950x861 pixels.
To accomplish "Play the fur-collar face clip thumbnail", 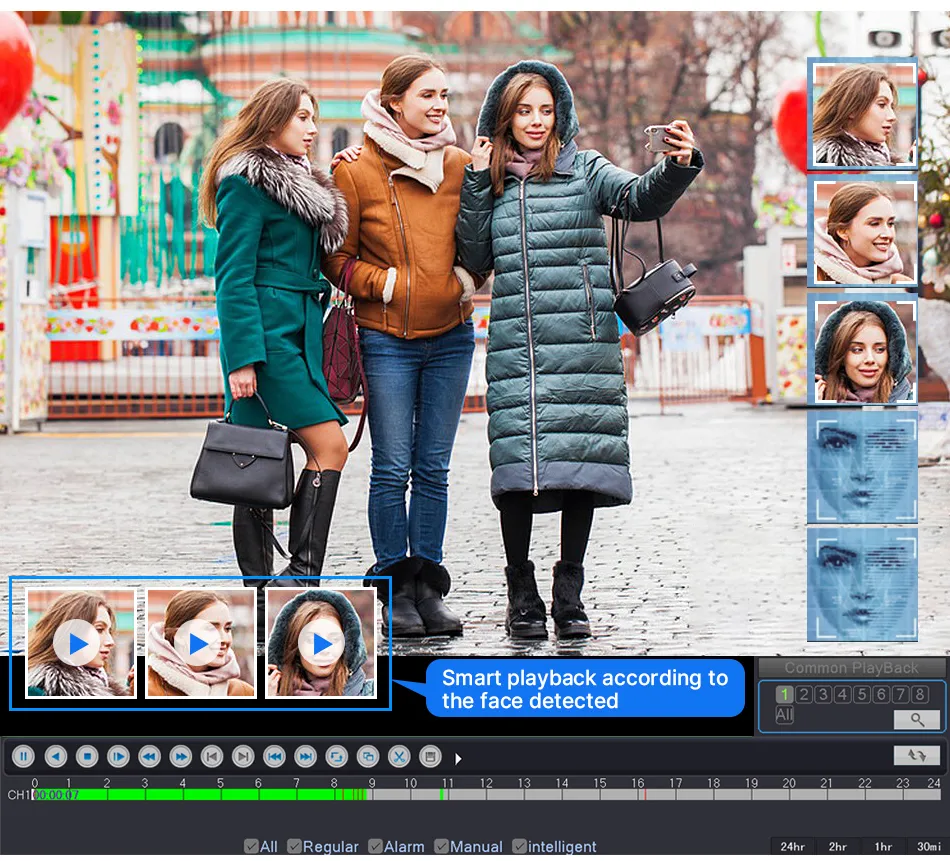I will 79,643.
